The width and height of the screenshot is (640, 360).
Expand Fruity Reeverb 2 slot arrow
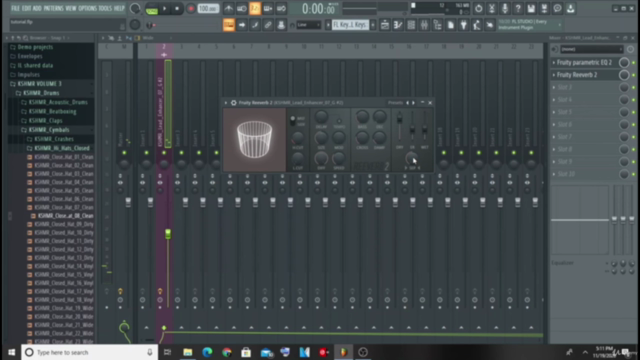pos(554,75)
